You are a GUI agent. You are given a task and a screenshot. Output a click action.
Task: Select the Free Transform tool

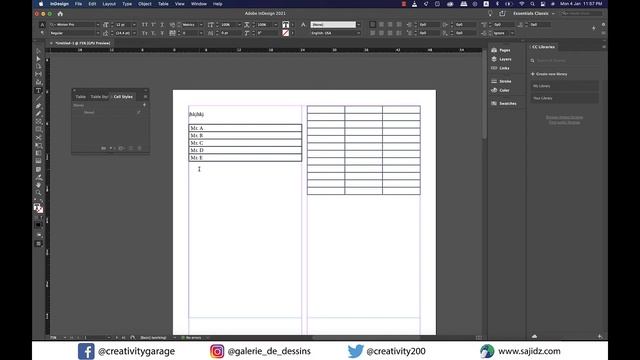coord(38,145)
